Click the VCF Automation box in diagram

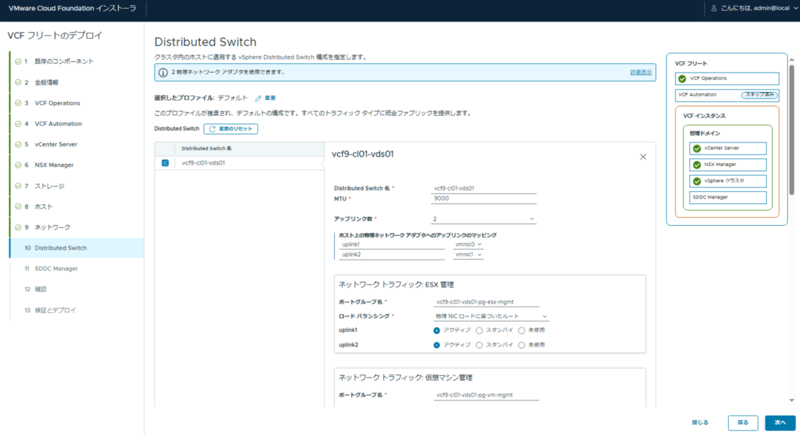click(x=727, y=95)
